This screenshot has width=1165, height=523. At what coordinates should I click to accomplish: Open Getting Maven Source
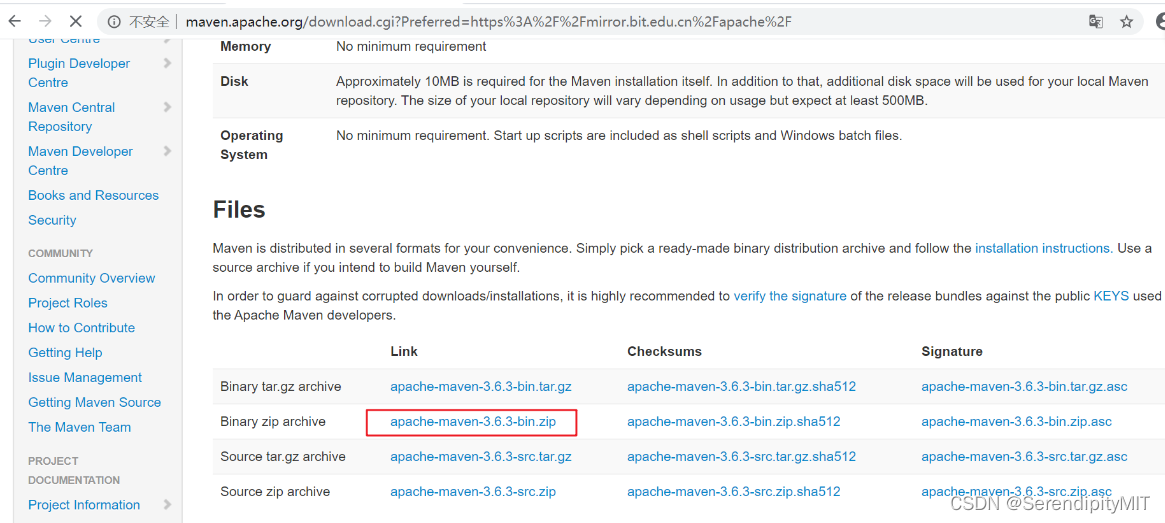coord(94,402)
